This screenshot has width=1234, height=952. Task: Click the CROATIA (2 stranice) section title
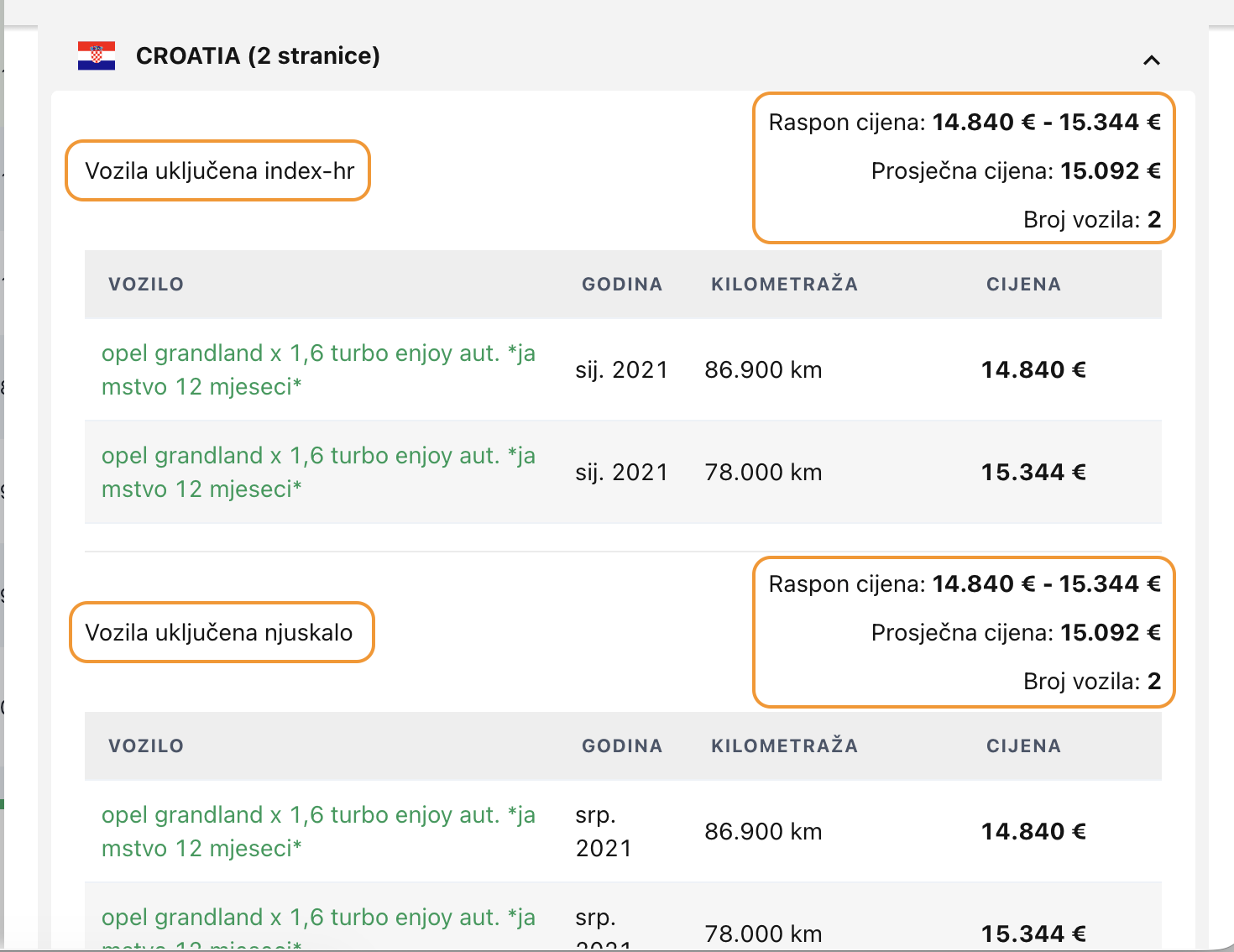[258, 55]
